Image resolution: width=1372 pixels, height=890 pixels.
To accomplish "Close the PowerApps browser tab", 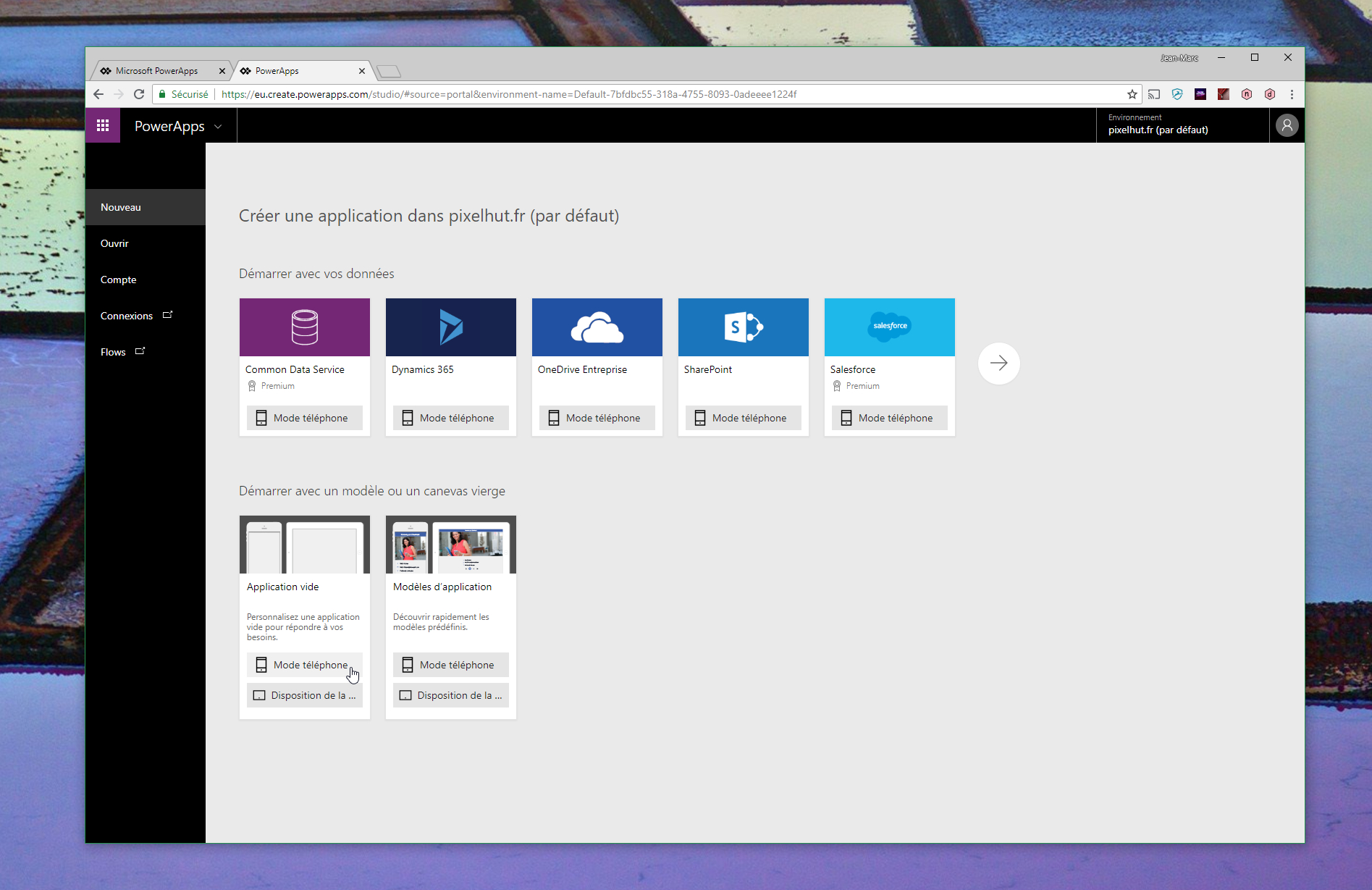I will pos(362,71).
